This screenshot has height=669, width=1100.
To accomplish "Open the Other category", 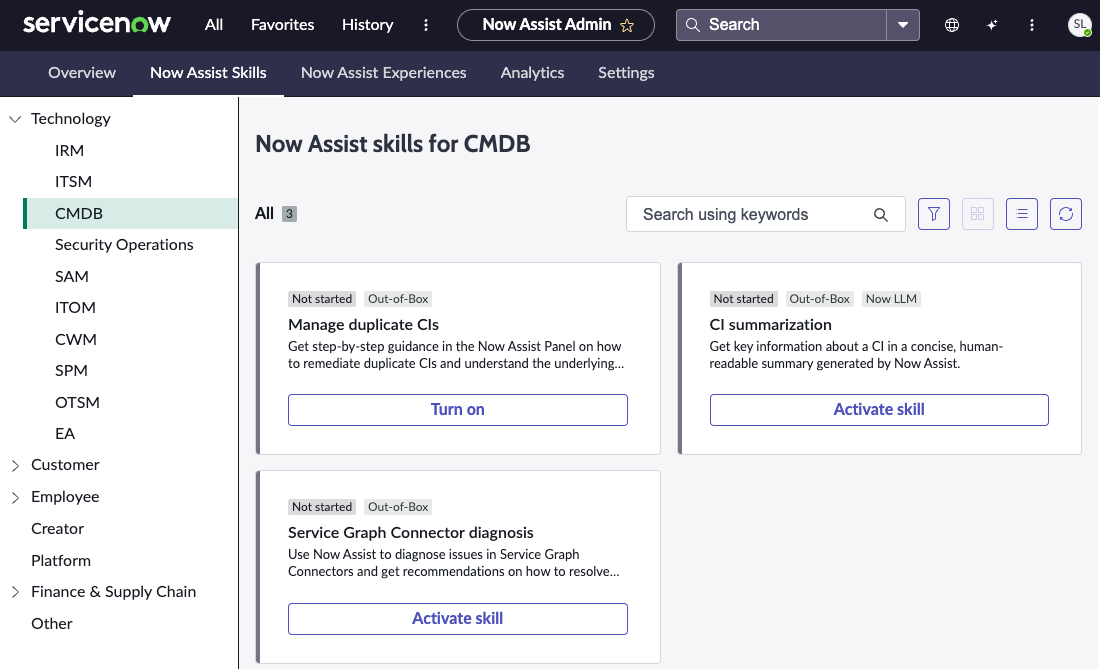I will click(x=51, y=624).
